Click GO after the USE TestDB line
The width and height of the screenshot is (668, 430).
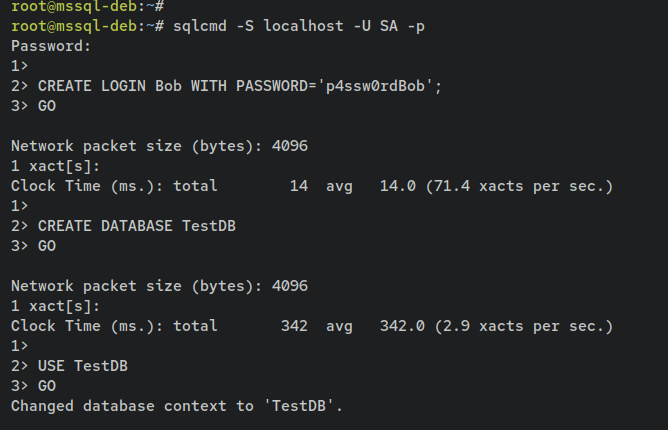pos(46,386)
